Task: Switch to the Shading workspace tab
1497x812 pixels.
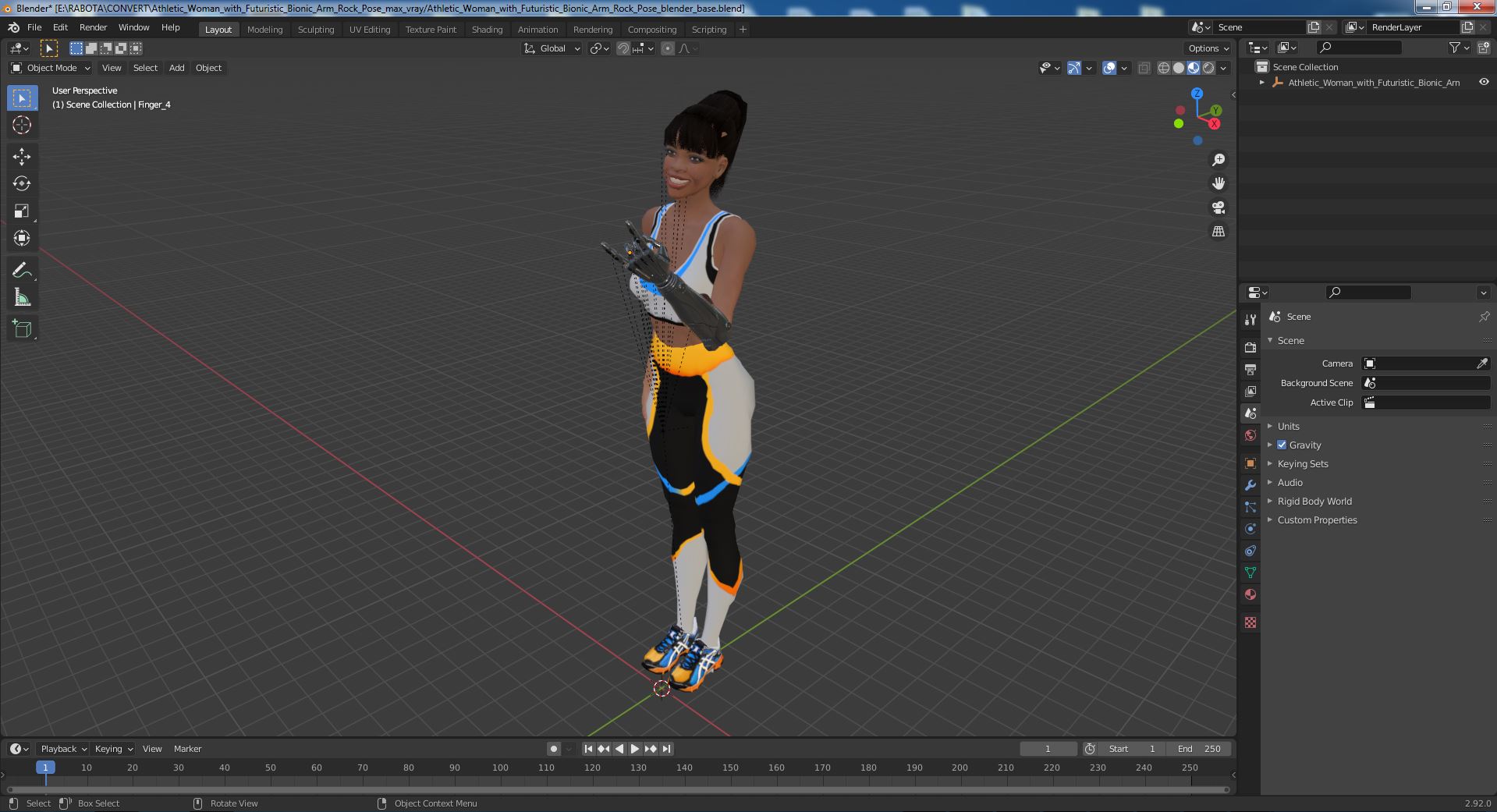Action: tap(487, 30)
